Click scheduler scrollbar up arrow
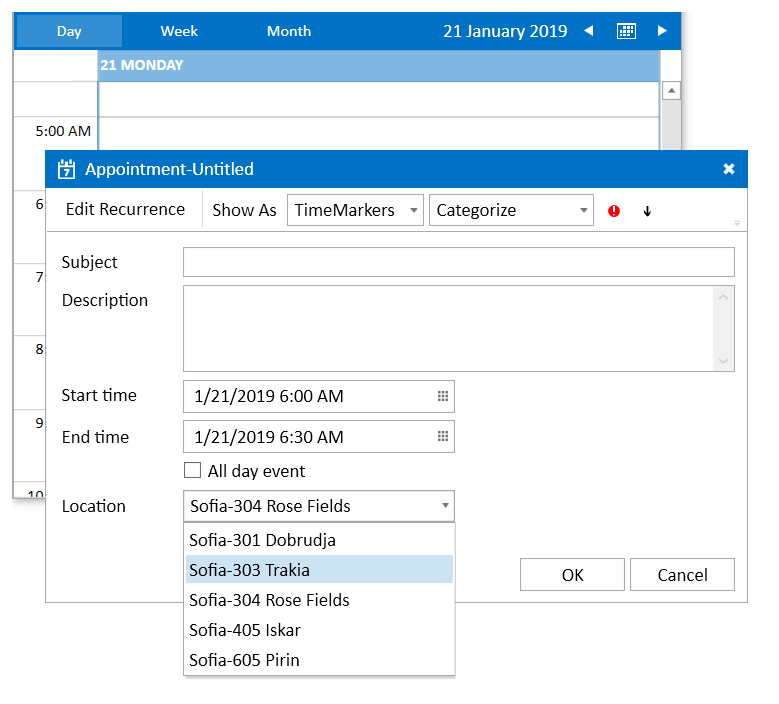Screen dimensions: 779x704 pos(671,91)
